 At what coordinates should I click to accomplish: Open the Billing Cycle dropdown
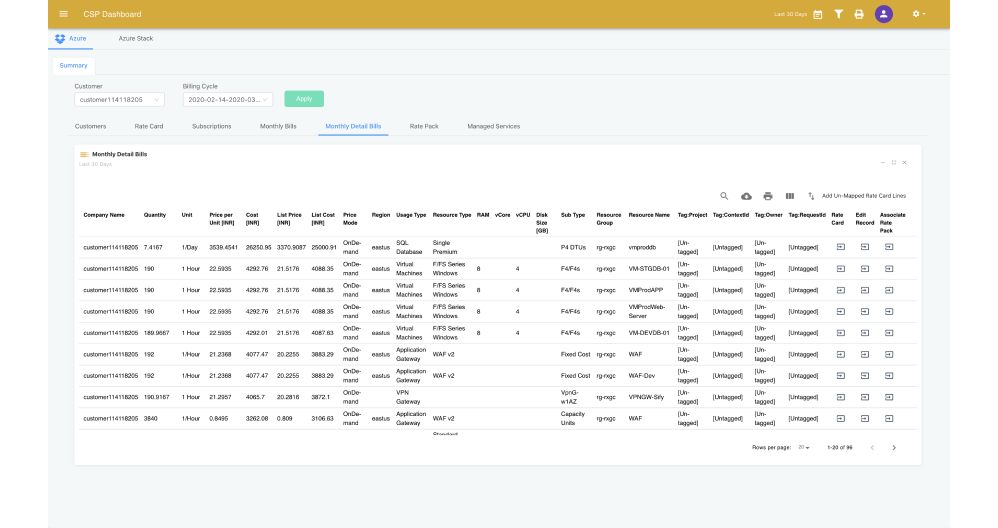pos(228,99)
